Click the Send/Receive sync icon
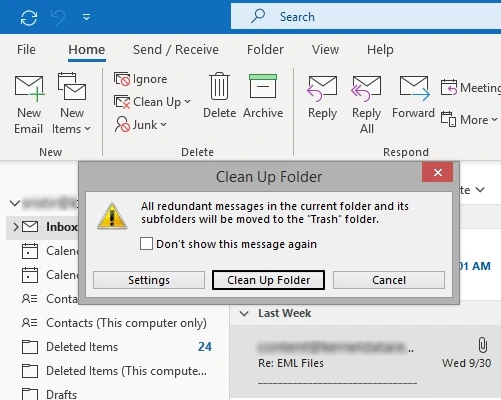This screenshot has height=400, width=501. click(29, 17)
